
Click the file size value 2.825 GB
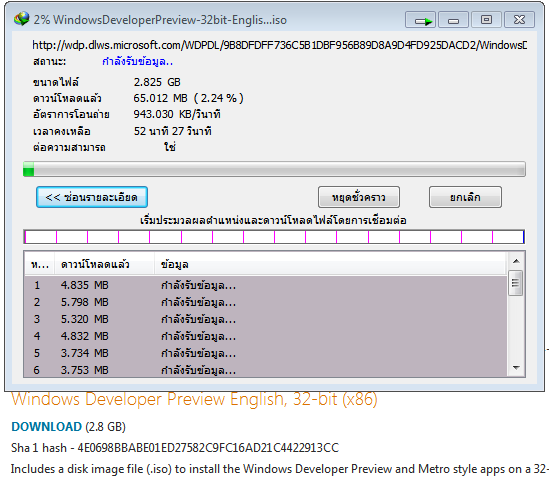click(157, 82)
